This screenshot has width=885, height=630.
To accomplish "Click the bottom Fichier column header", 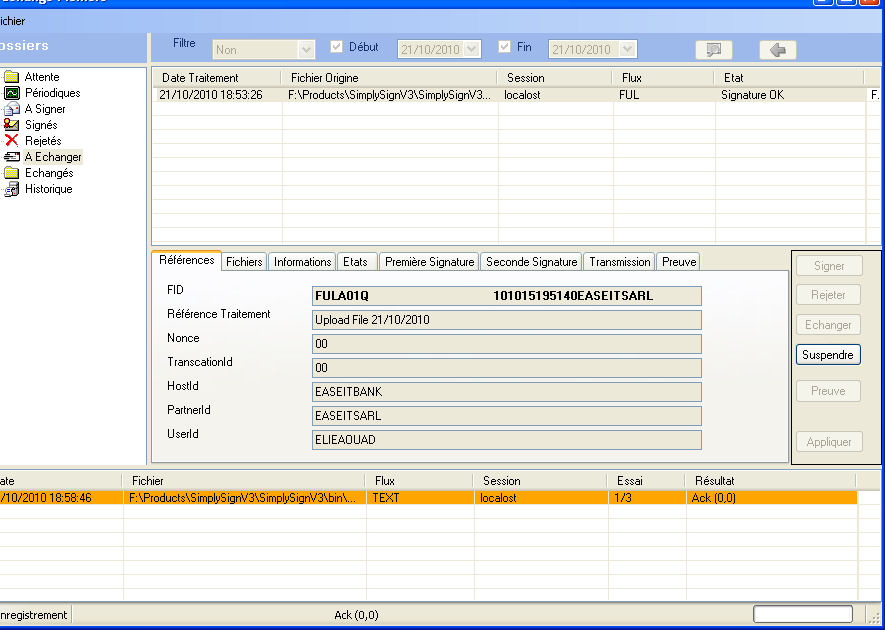I will tap(244, 481).
